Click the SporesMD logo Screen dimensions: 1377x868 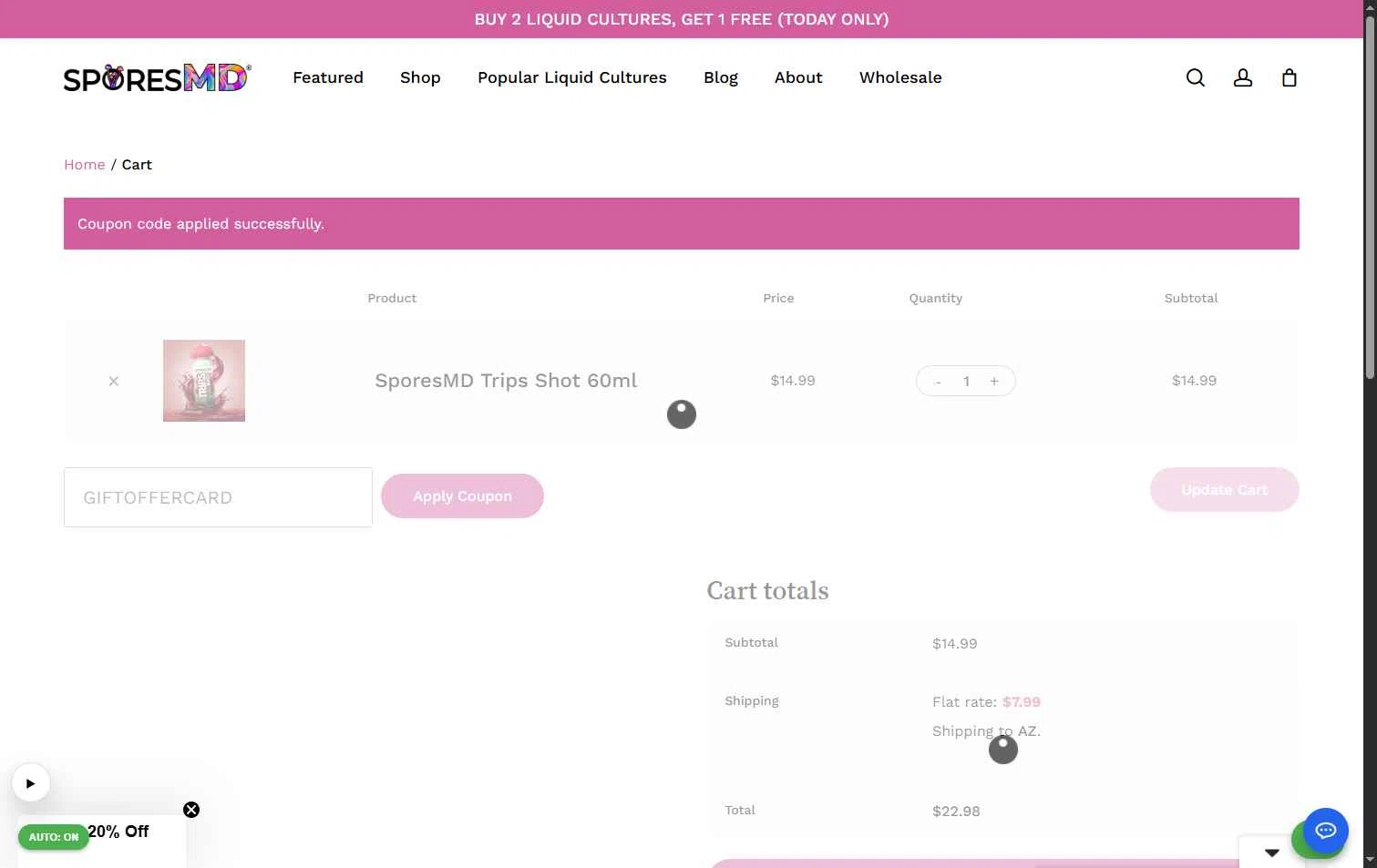pos(157,78)
